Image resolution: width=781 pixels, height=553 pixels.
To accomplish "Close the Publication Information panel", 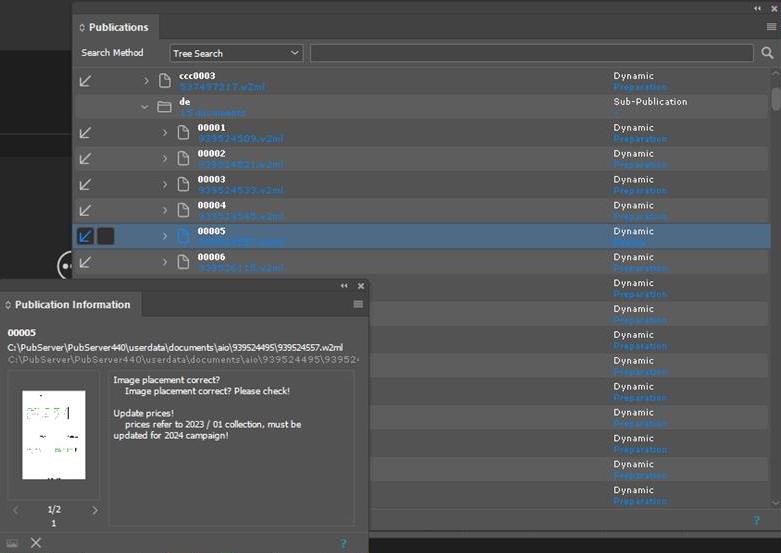I will [x=361, y=286].
